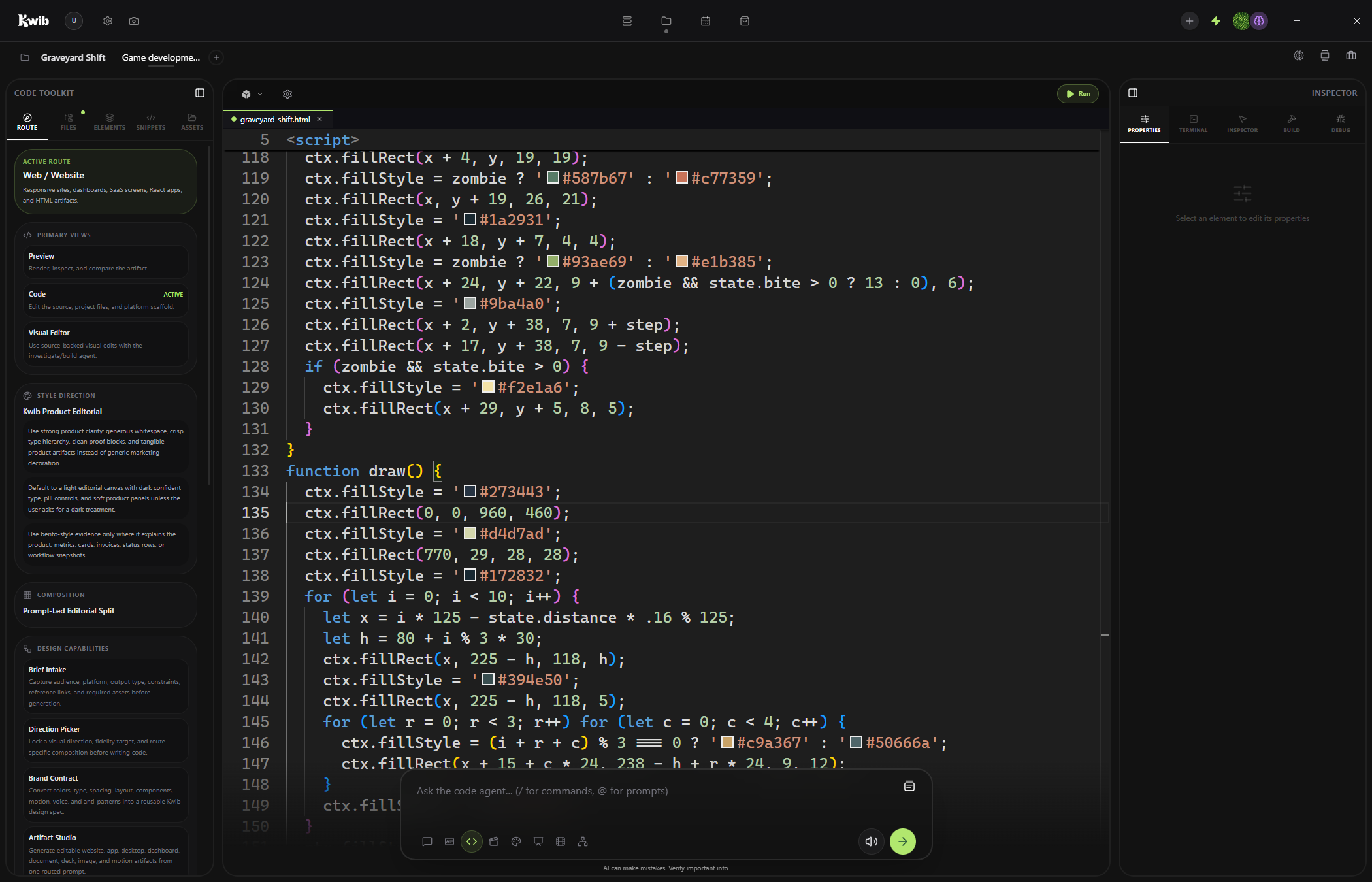
Task: Click the editor settings gear icon
Action: [287, 94]
